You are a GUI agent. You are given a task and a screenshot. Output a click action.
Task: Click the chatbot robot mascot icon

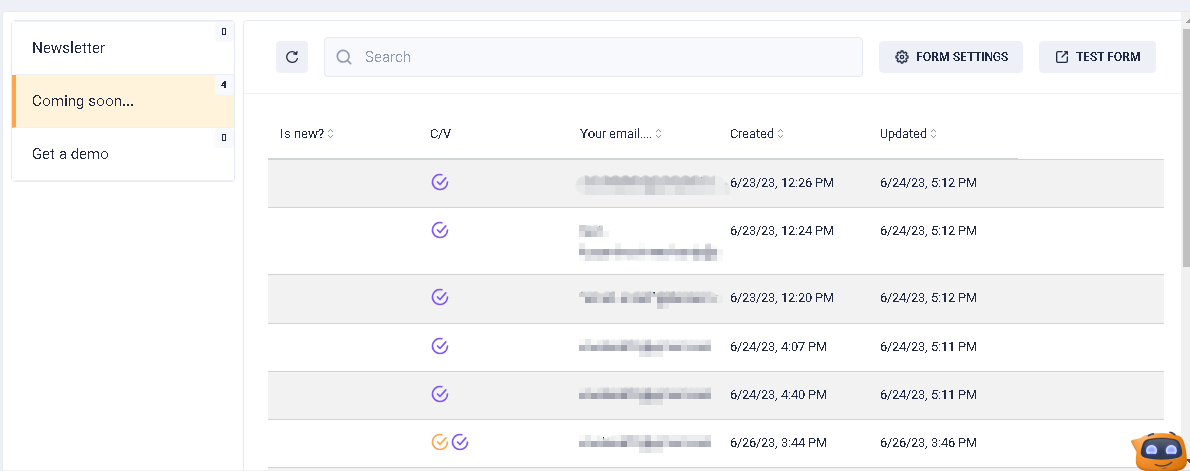click(x=1158, y=451)
